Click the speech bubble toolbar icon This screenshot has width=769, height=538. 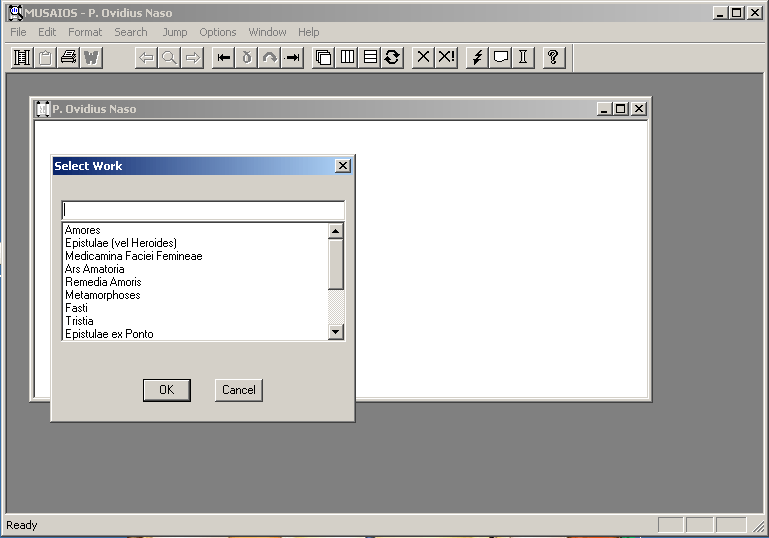tap(500, 57)
